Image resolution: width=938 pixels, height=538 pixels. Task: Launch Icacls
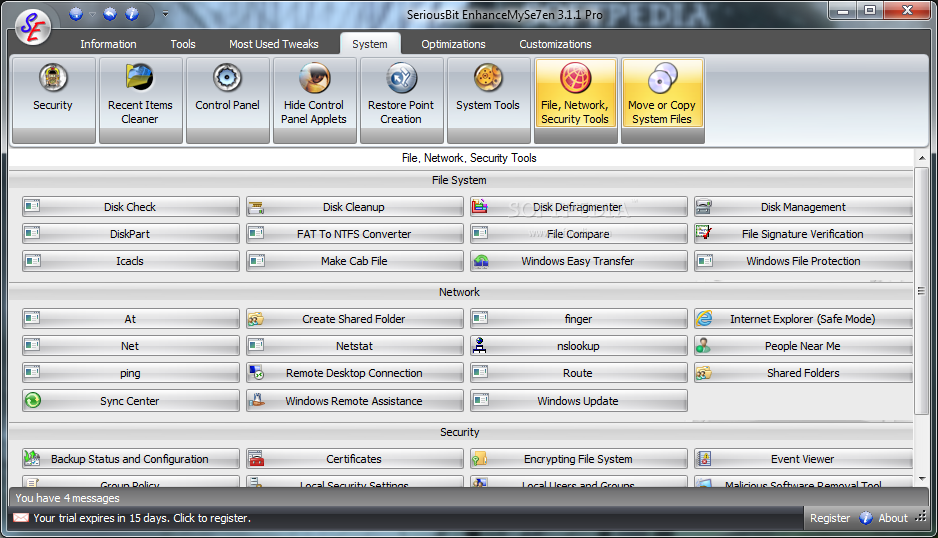click(130, 261)
